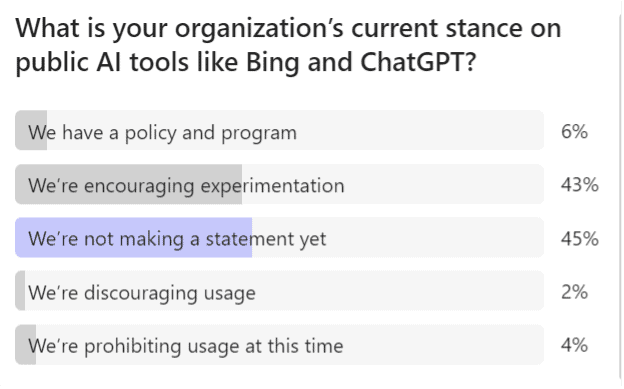Select 'We have a policy and program' option
Viewport: 624px width, 389px height.
click(279, 131)
